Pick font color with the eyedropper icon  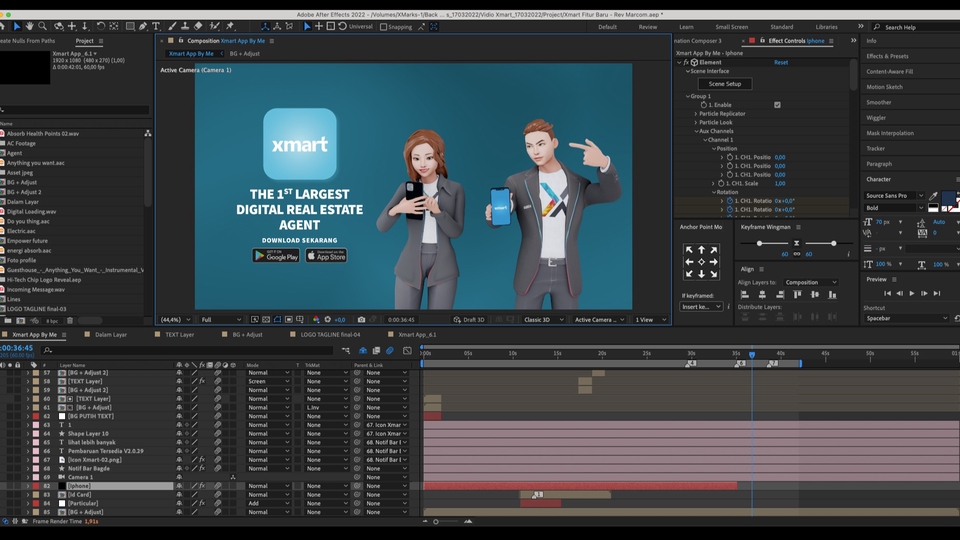(x=933, y=196)
